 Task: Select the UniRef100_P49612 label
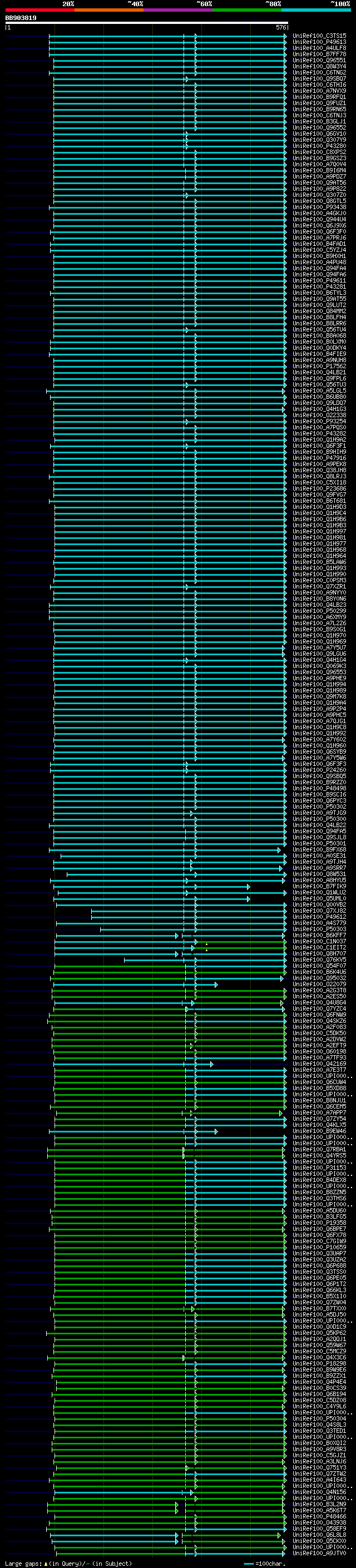coord(319,917)
